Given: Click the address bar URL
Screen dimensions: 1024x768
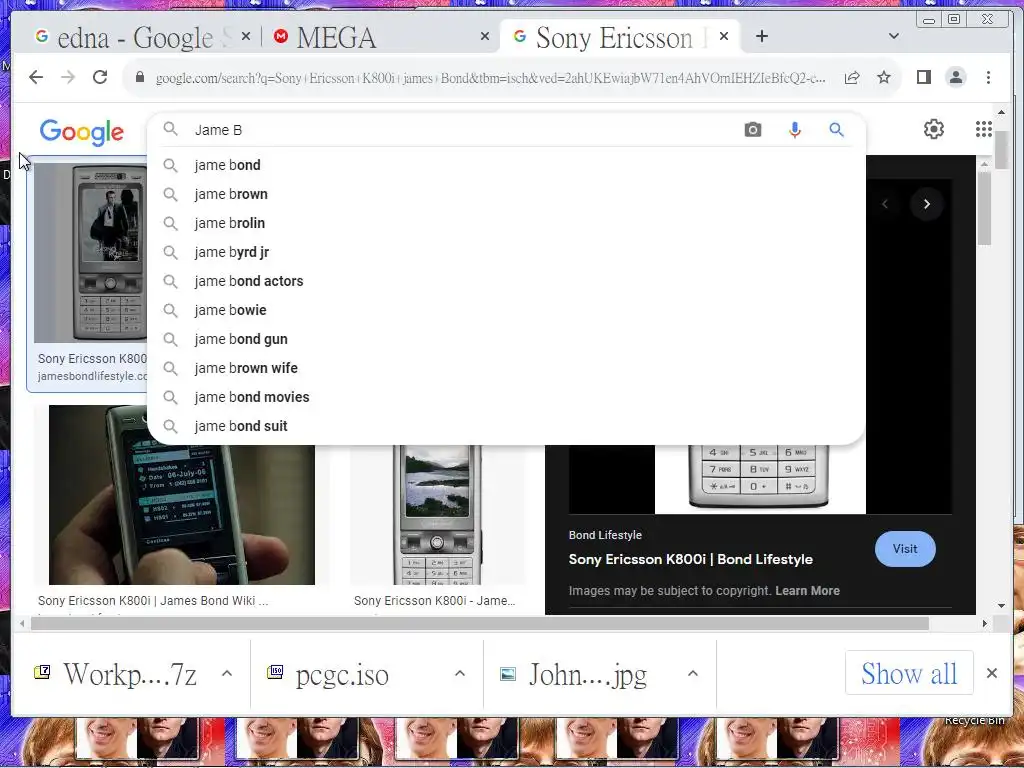Looking at the screenshot, I should [x=490, y=78].
